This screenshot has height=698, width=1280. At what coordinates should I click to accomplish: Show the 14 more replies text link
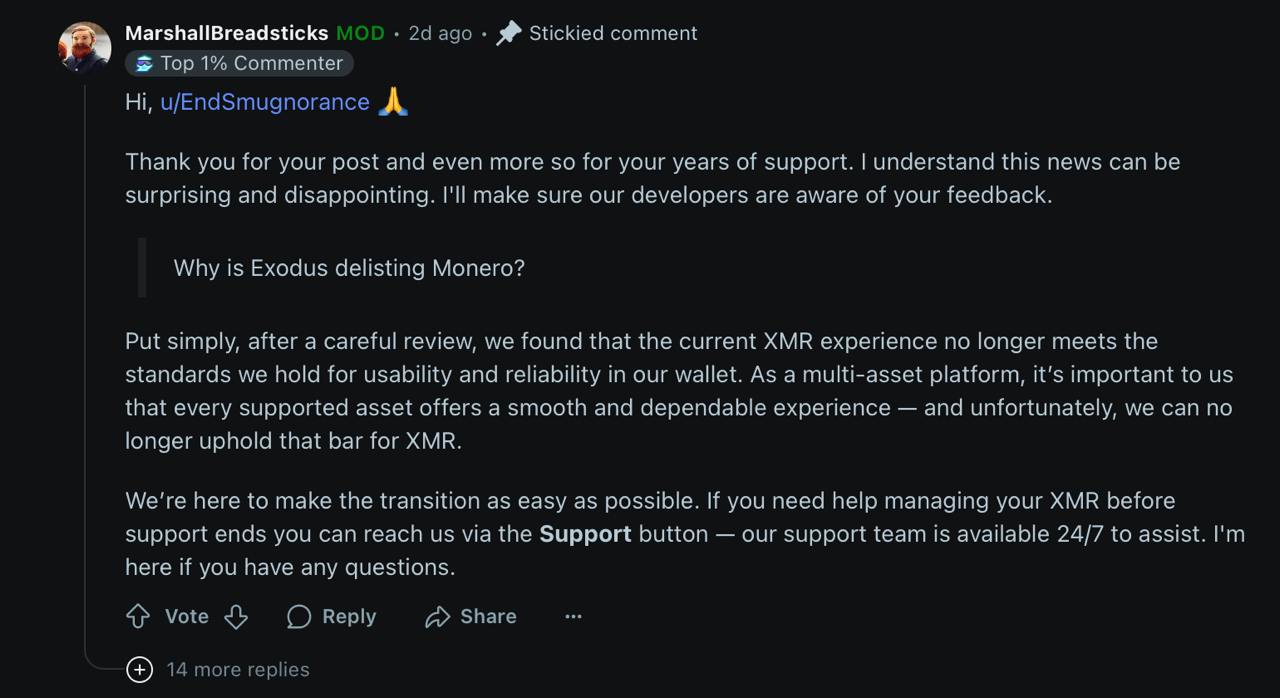238,670
